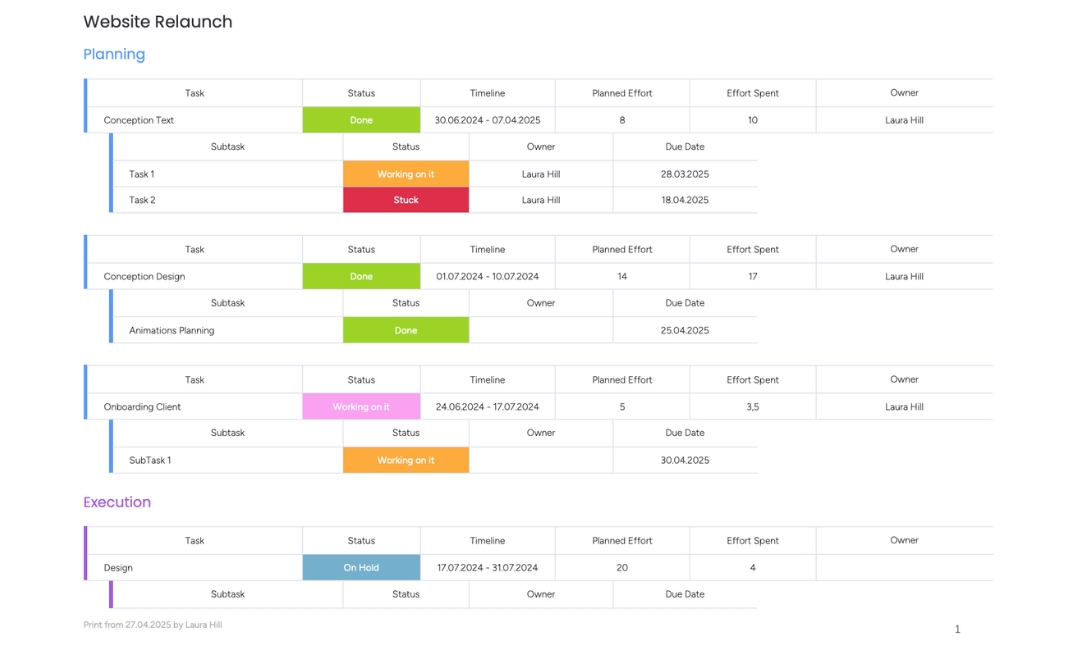The width and height of the screenshot is (1068, 647).
Task: Click Planned Effort value 20 for Design
Action: click(x=622, y=567)
